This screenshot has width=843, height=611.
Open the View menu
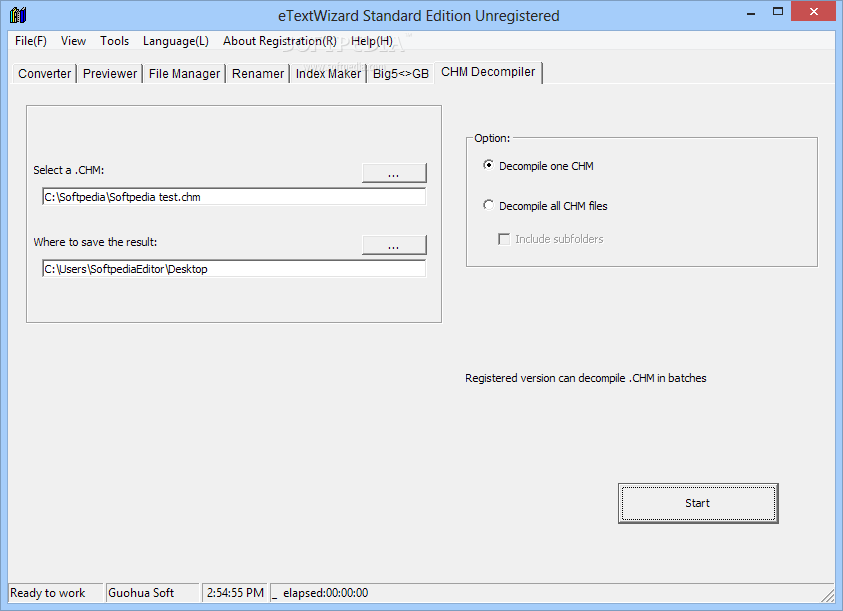point(73,41)
